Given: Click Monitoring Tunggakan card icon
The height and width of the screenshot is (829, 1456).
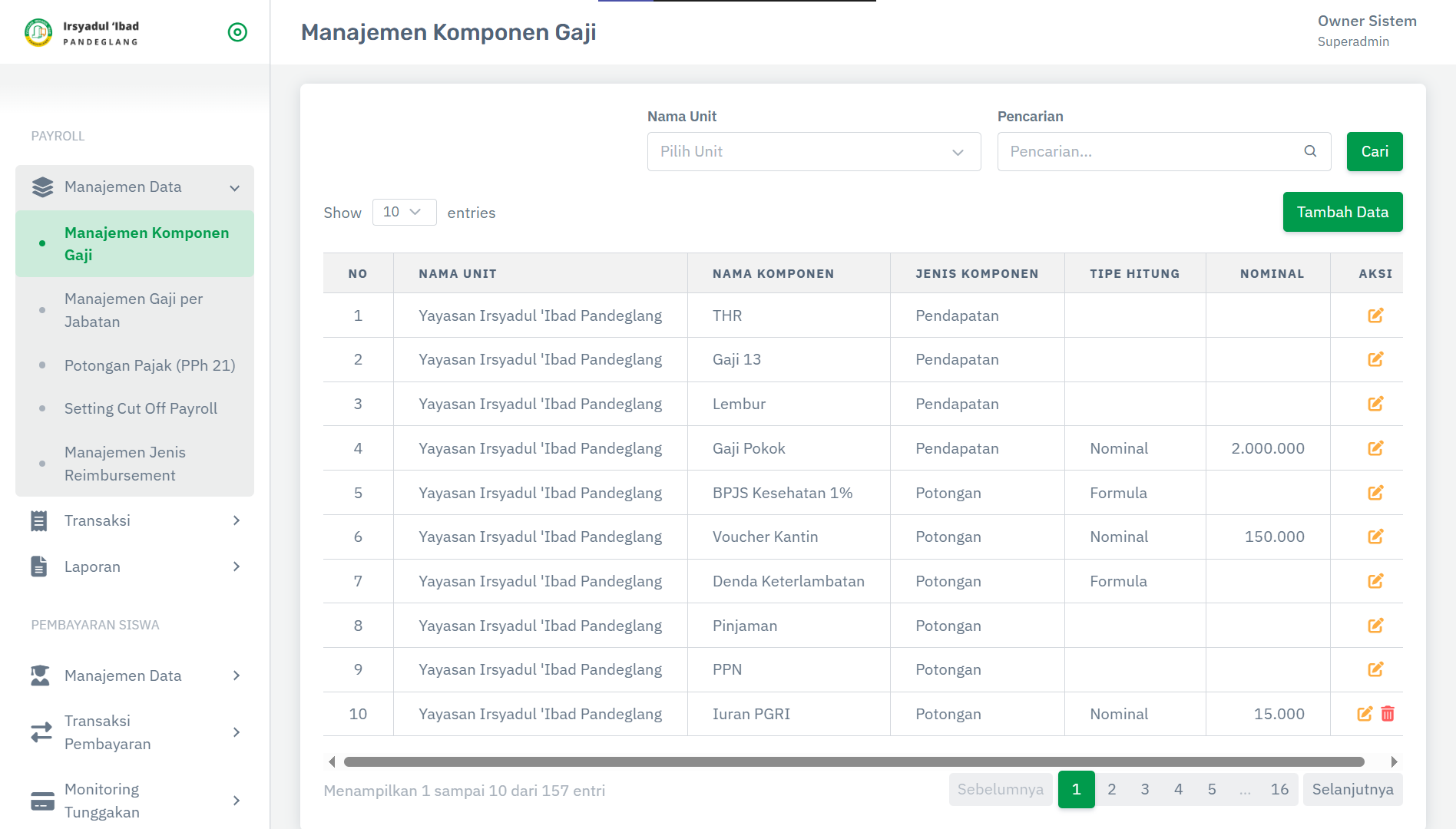Looking at the screenshot, I should [42, 801].
